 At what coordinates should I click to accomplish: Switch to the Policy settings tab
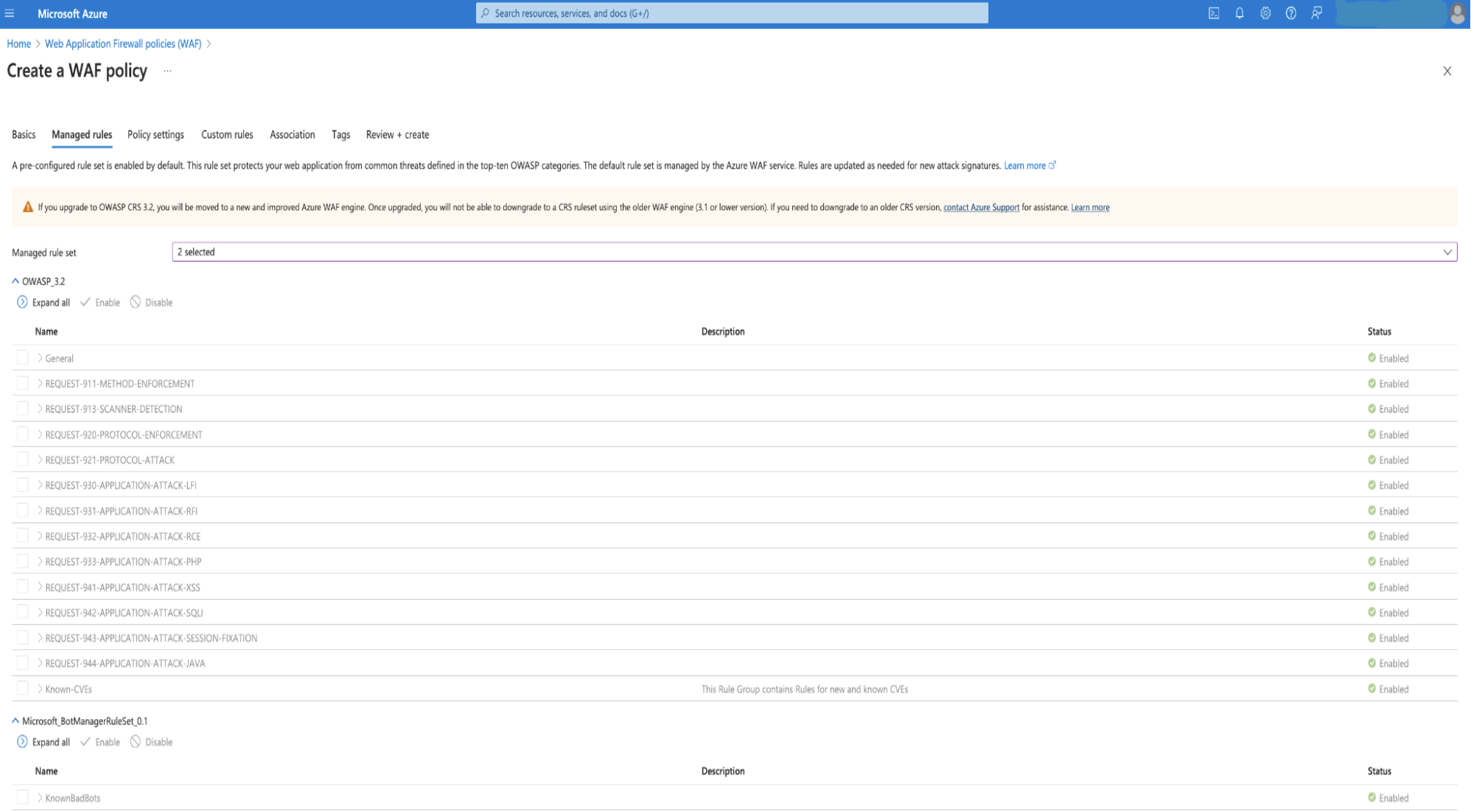(156, 135)
